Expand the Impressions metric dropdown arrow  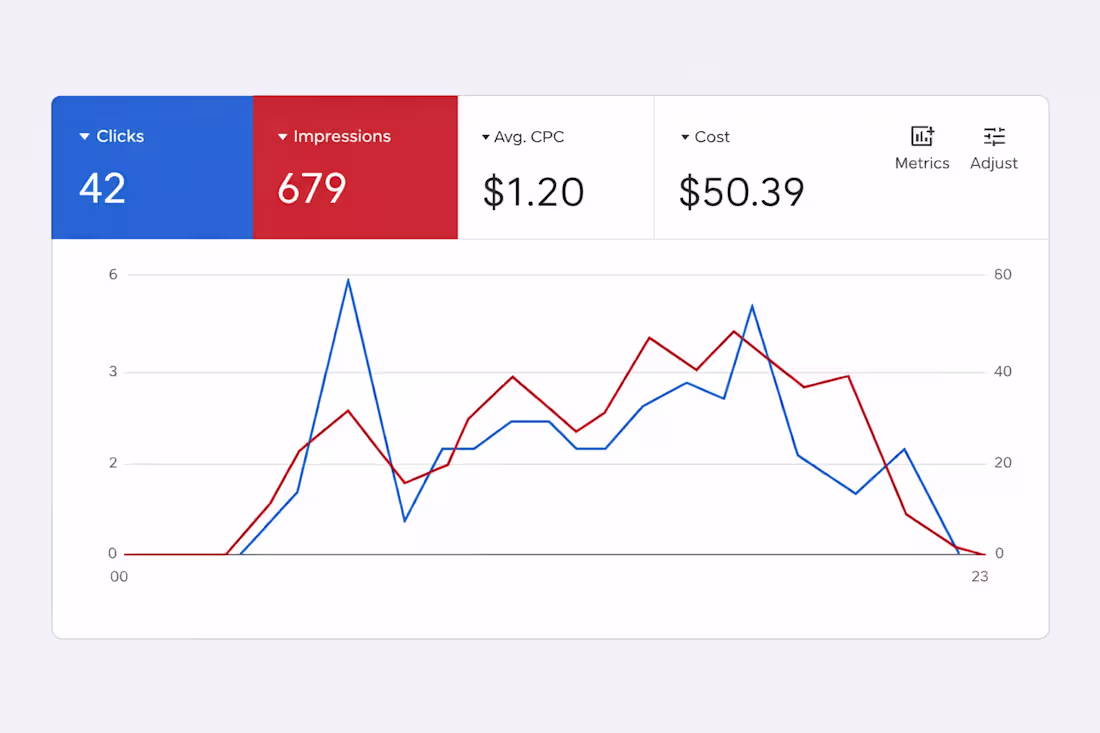pyautogui.click(x=283, y=137)
